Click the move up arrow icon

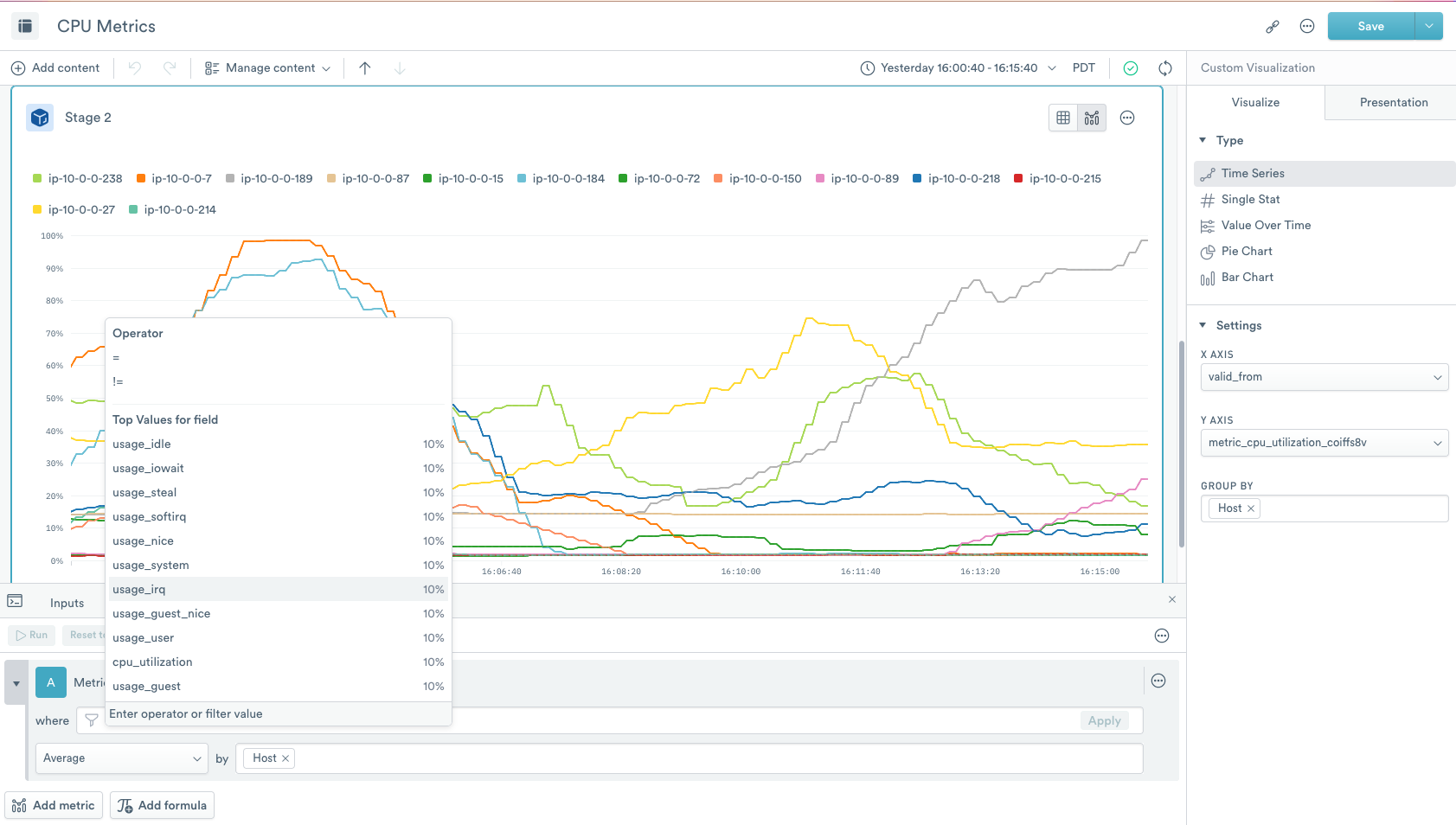(x=365, y=68)
